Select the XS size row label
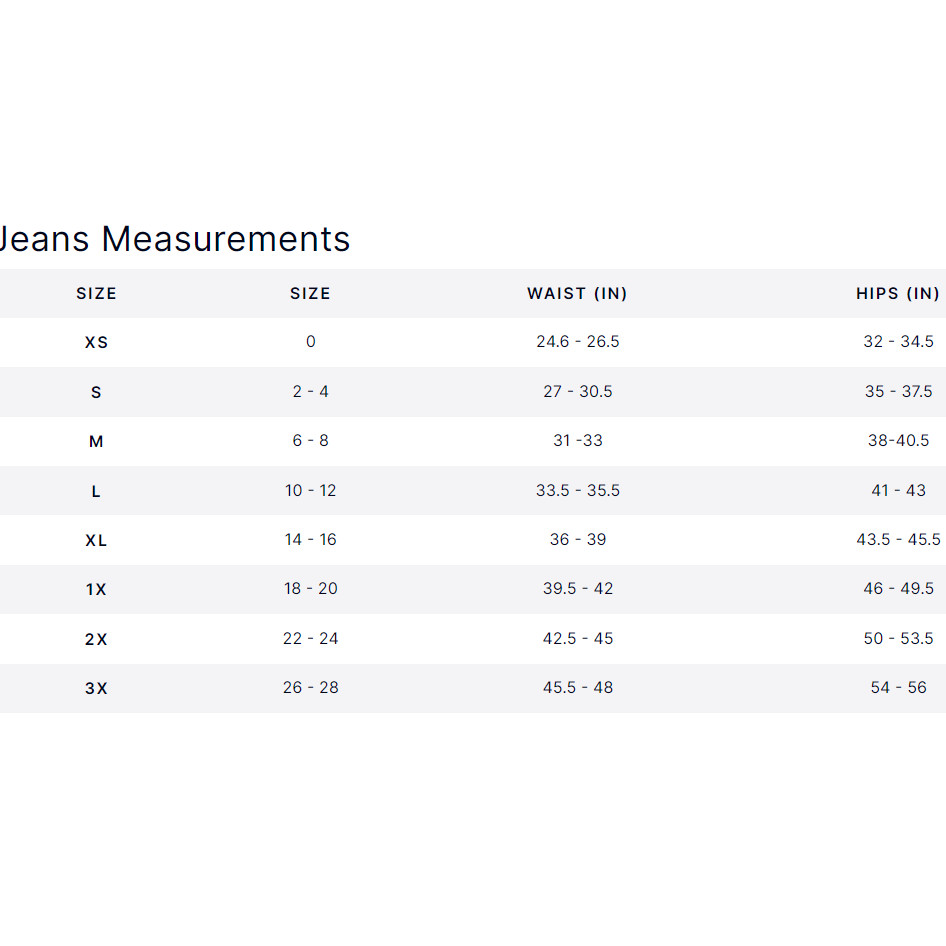This screenshot has width=946, height=946. [x=96, y=342]
